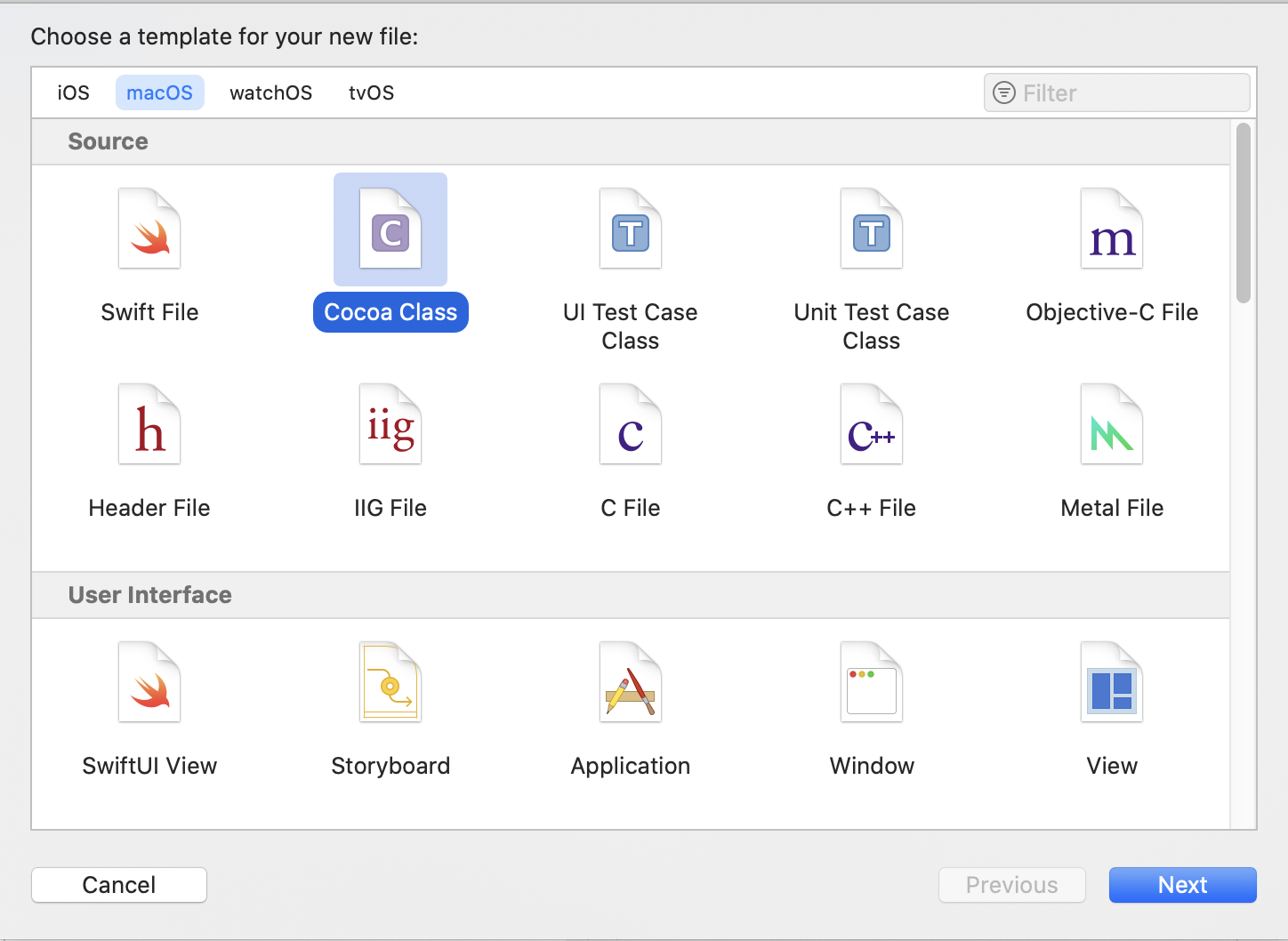1288x941 pixels.
Task: Click the Application label text
Action: click(631, 766)
